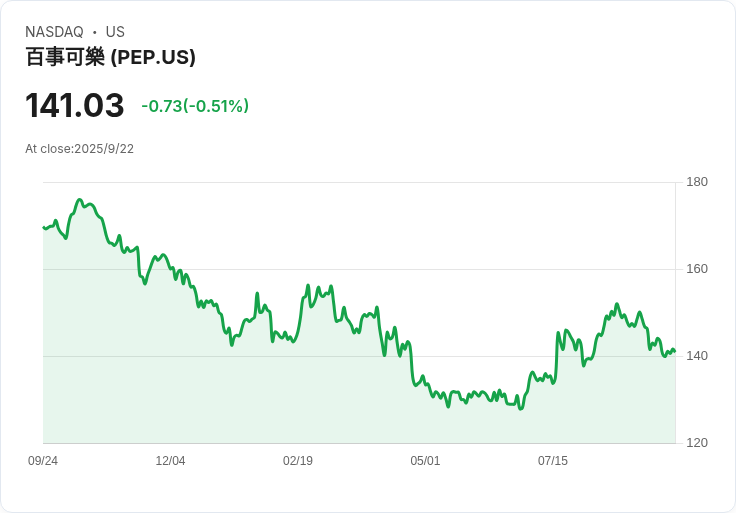736x513 pixels.
Task: Click the chart line's rightmost end point
Action: [x=675, y=352]
